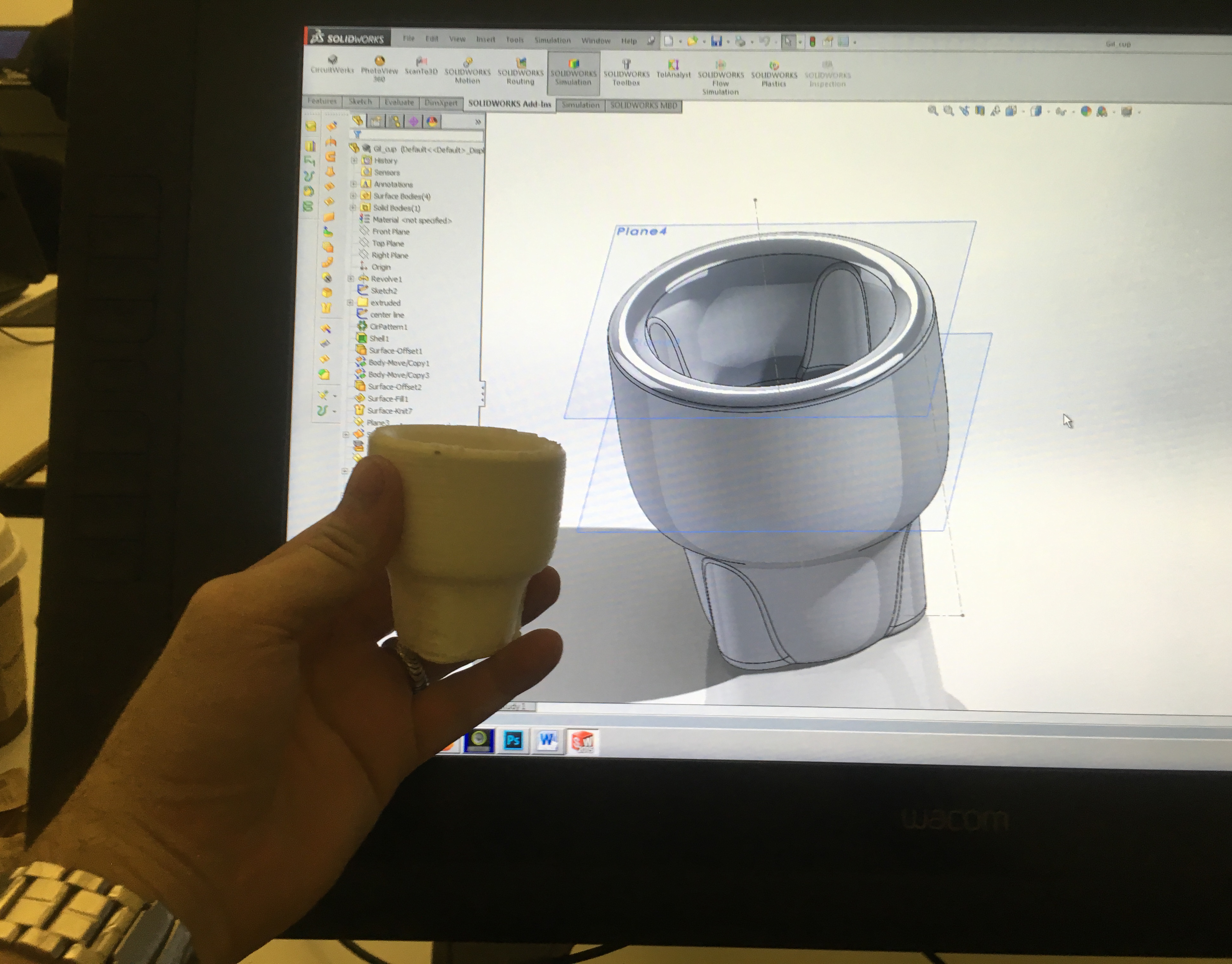The image size is (1232, 964).
Task: Click Edit Appearance color ball icon
Action: 1086,111
